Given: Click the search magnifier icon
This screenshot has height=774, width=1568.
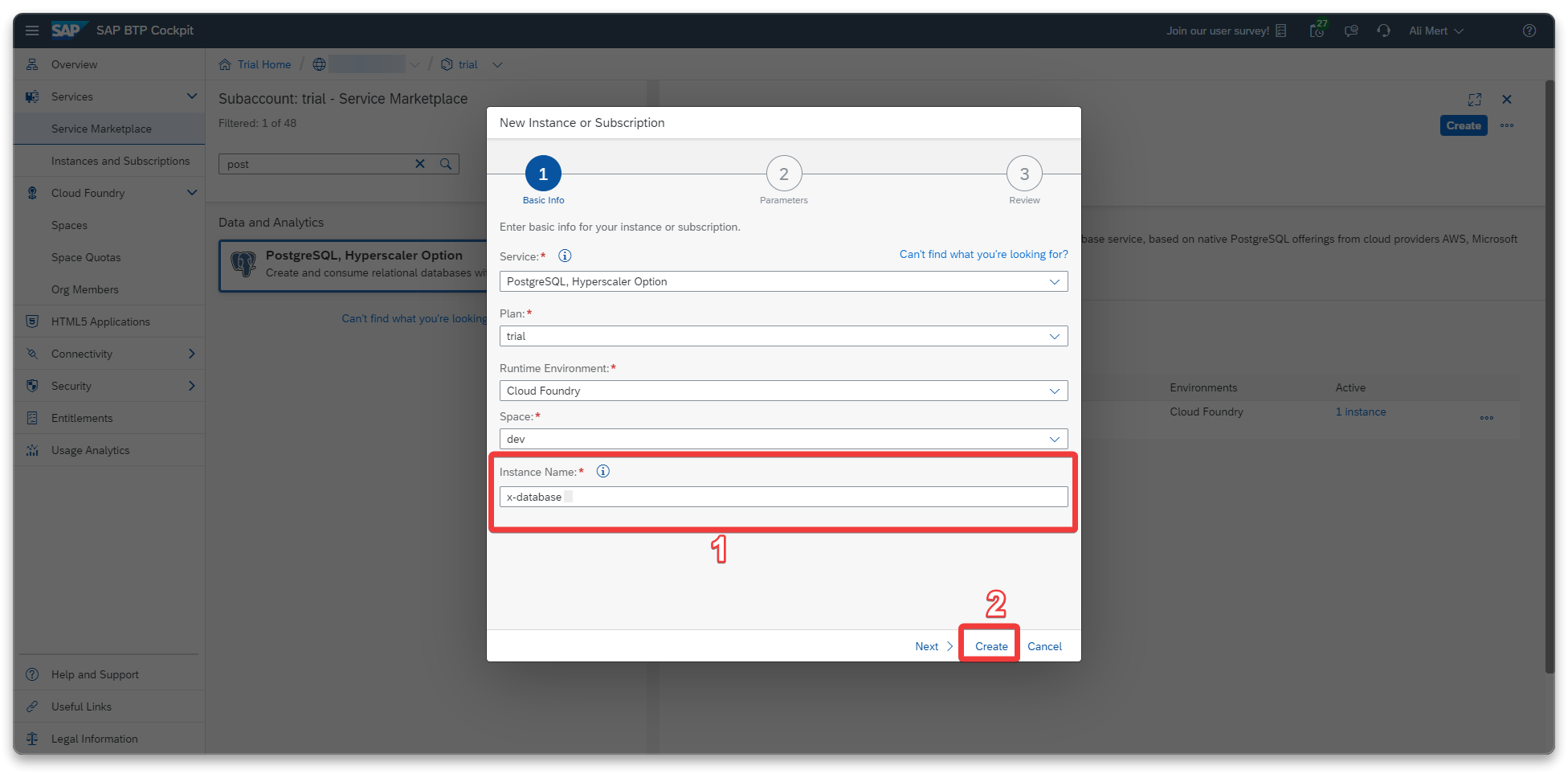Looking at the screenshot, I should [446, 164].
